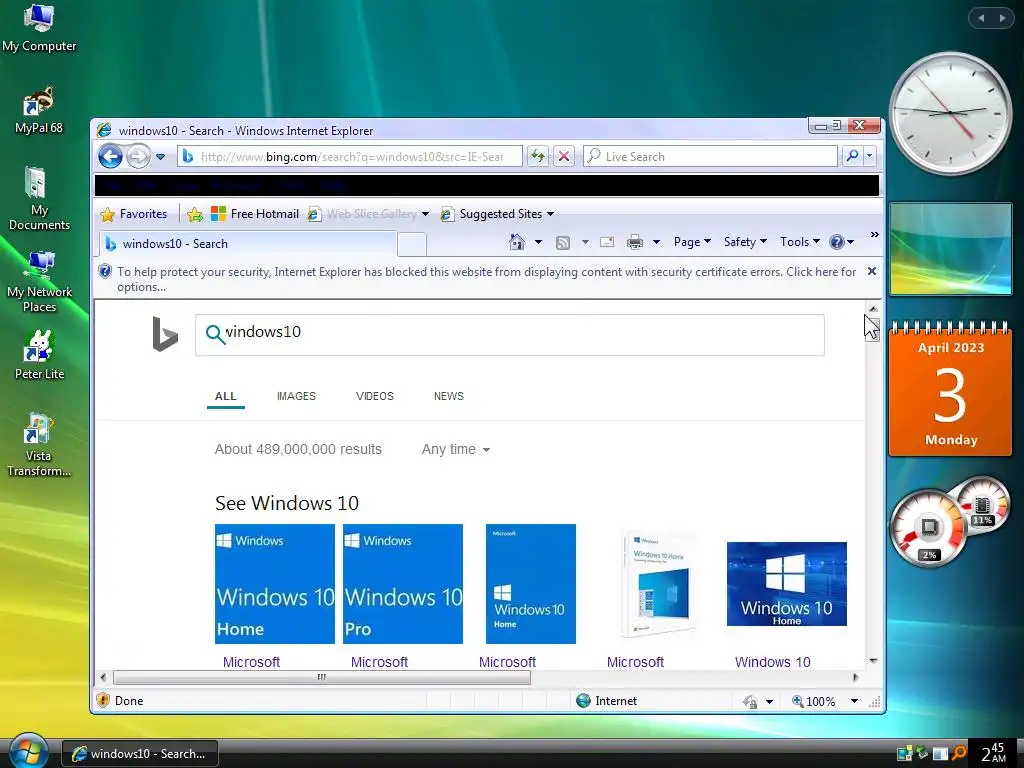The width and height of the screenshot is (1024, 768).
Task: Open the Safety menu
Action: [x=745, y=242]
